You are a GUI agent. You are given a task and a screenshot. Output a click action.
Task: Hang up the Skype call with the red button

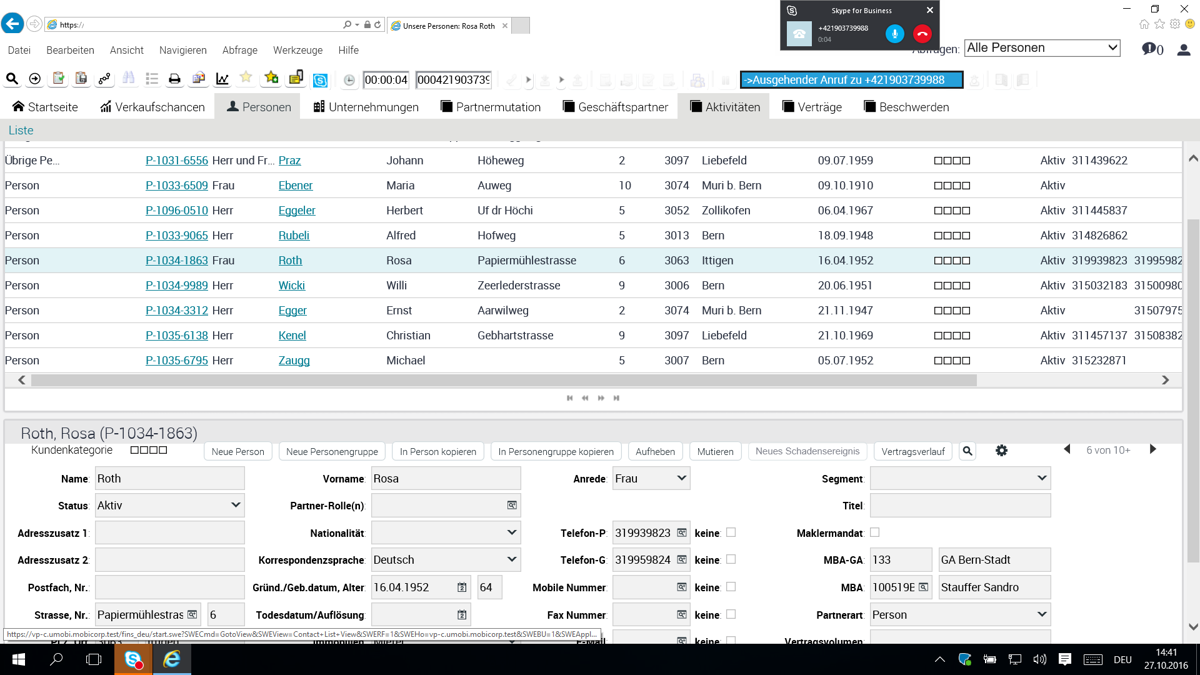[922, 34]
